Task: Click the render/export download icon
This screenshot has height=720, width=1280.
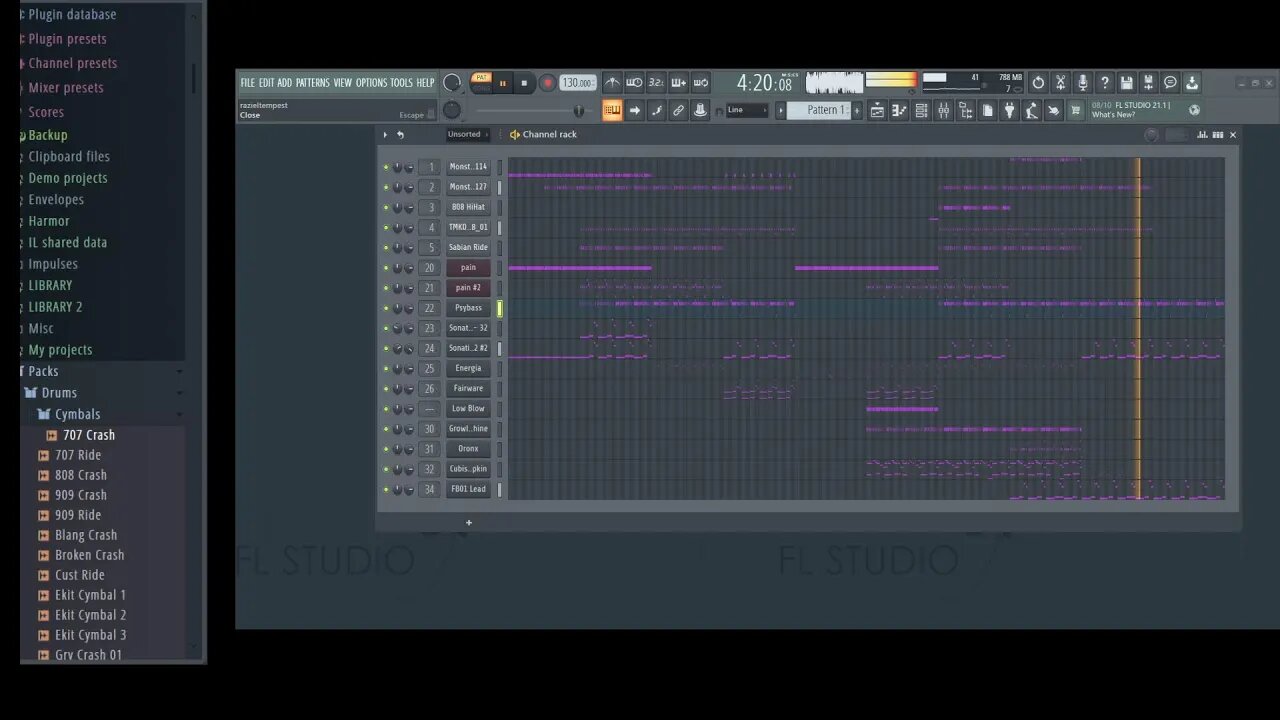Action: click(x=1192, y=83)
